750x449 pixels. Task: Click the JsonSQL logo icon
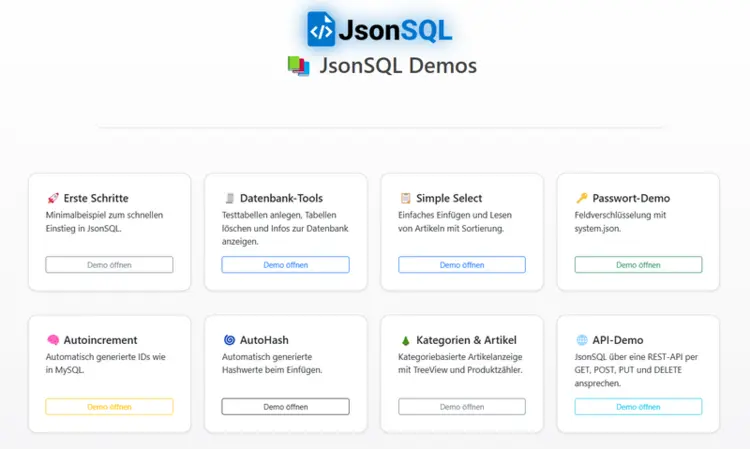click(321, 29)
